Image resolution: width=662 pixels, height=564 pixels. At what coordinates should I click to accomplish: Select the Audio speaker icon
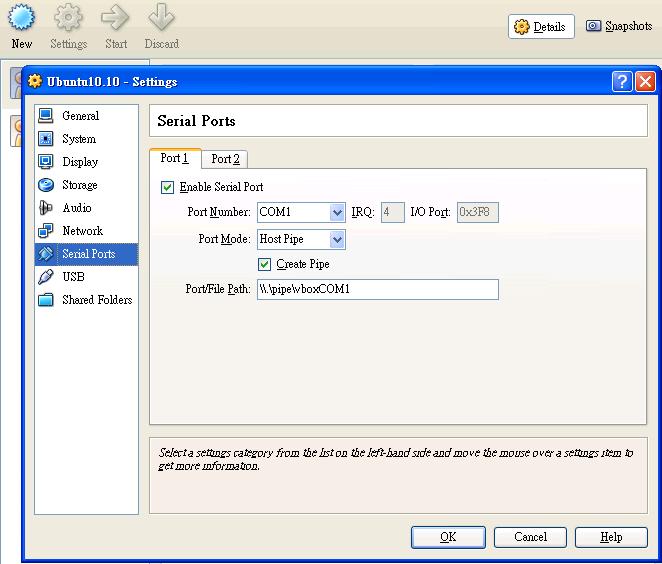(x=46, y=208)
